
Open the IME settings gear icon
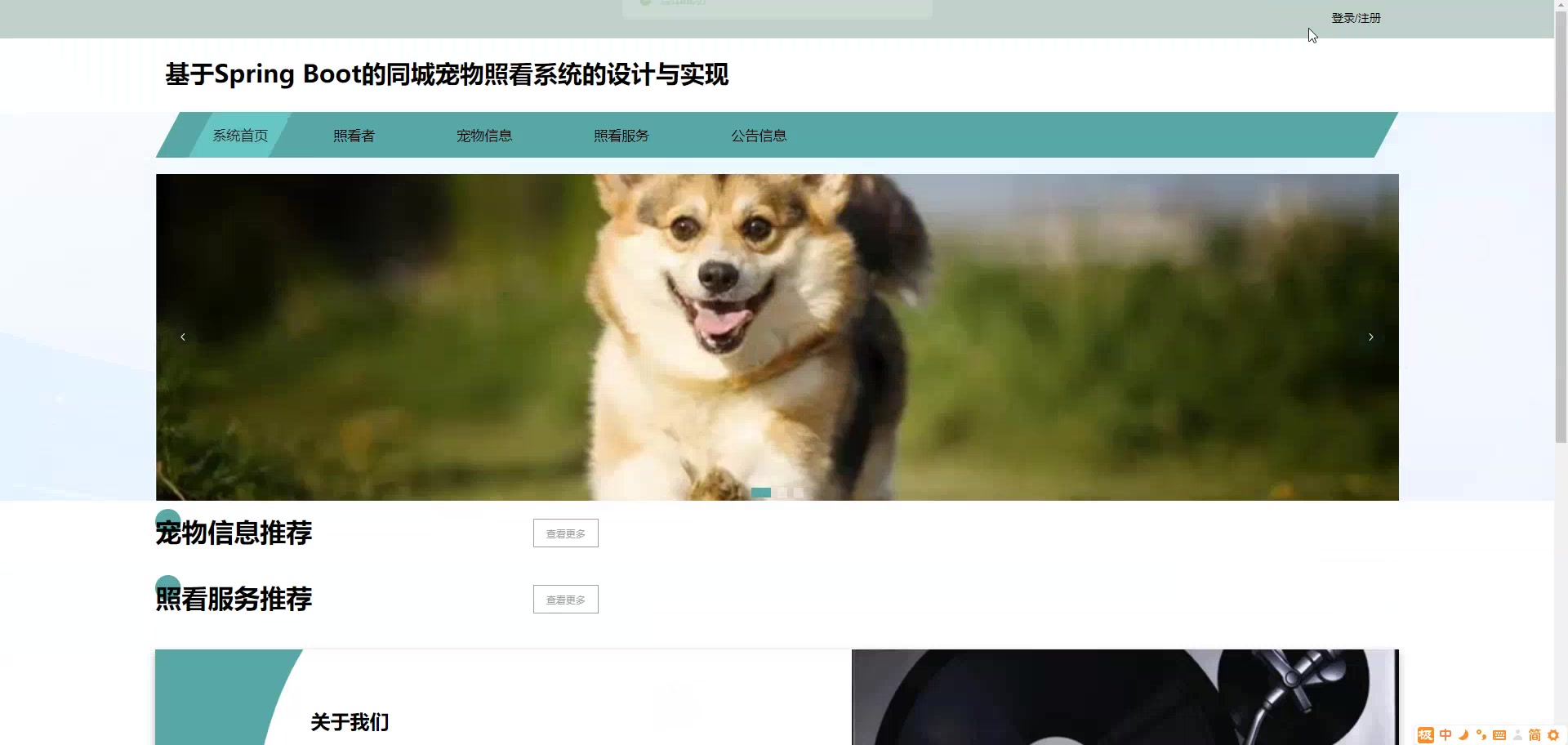tap(1553, 735)
